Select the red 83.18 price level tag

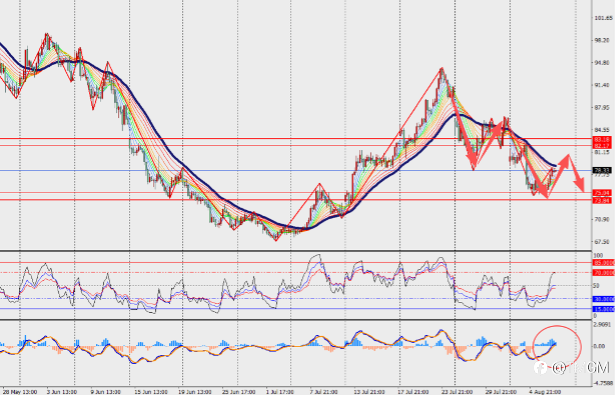click(603, 139)
